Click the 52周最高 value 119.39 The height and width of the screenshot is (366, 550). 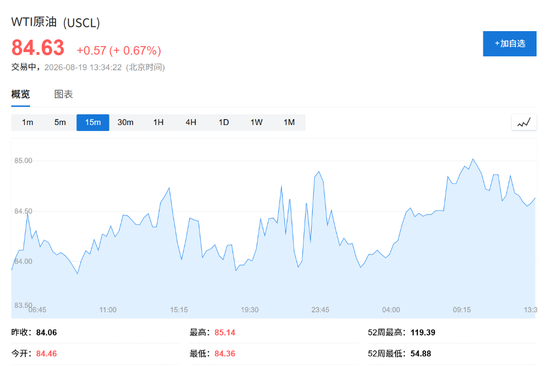423,332
